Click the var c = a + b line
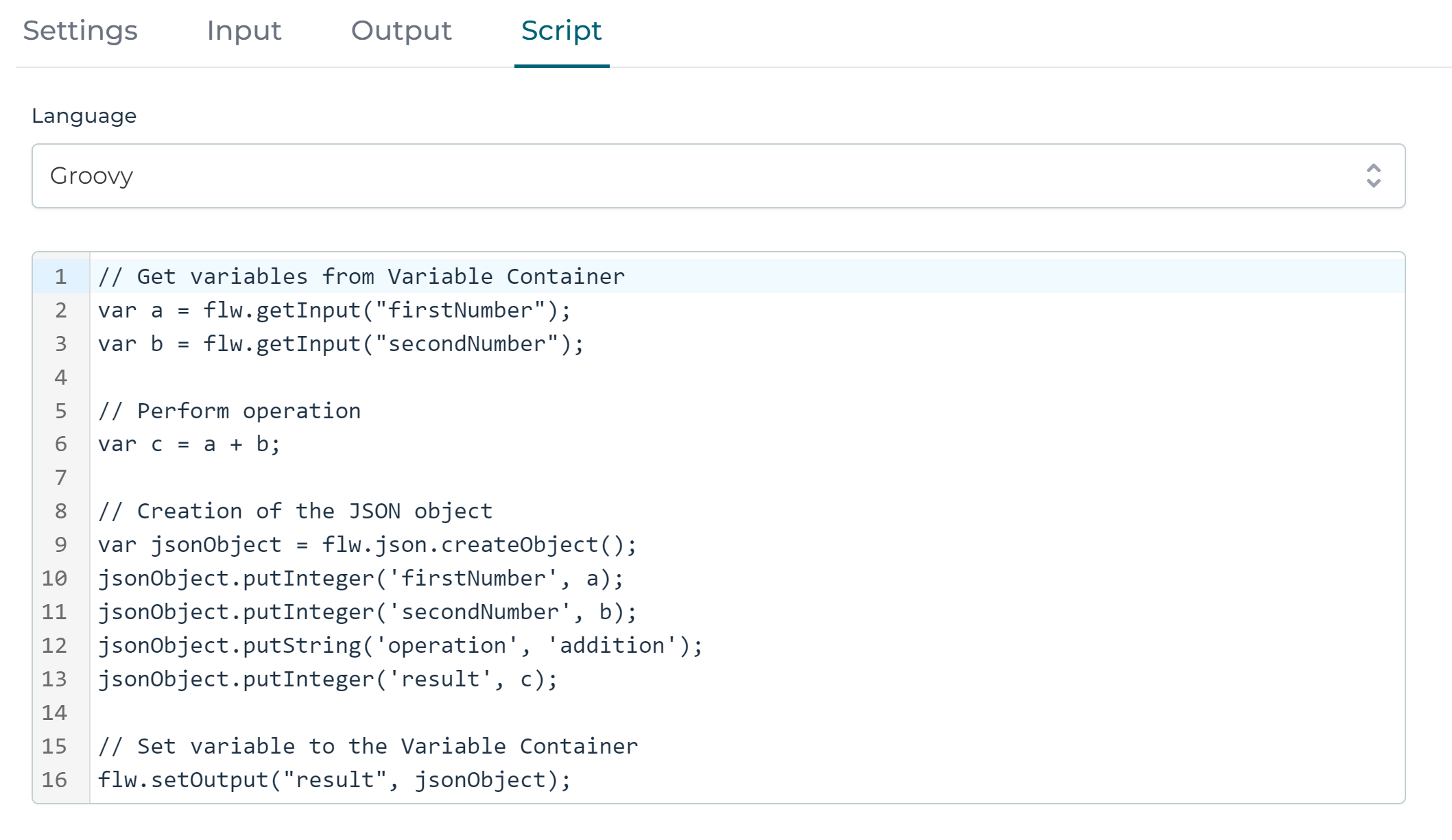This screenshot has height=840, width=1452. (189, 444)
